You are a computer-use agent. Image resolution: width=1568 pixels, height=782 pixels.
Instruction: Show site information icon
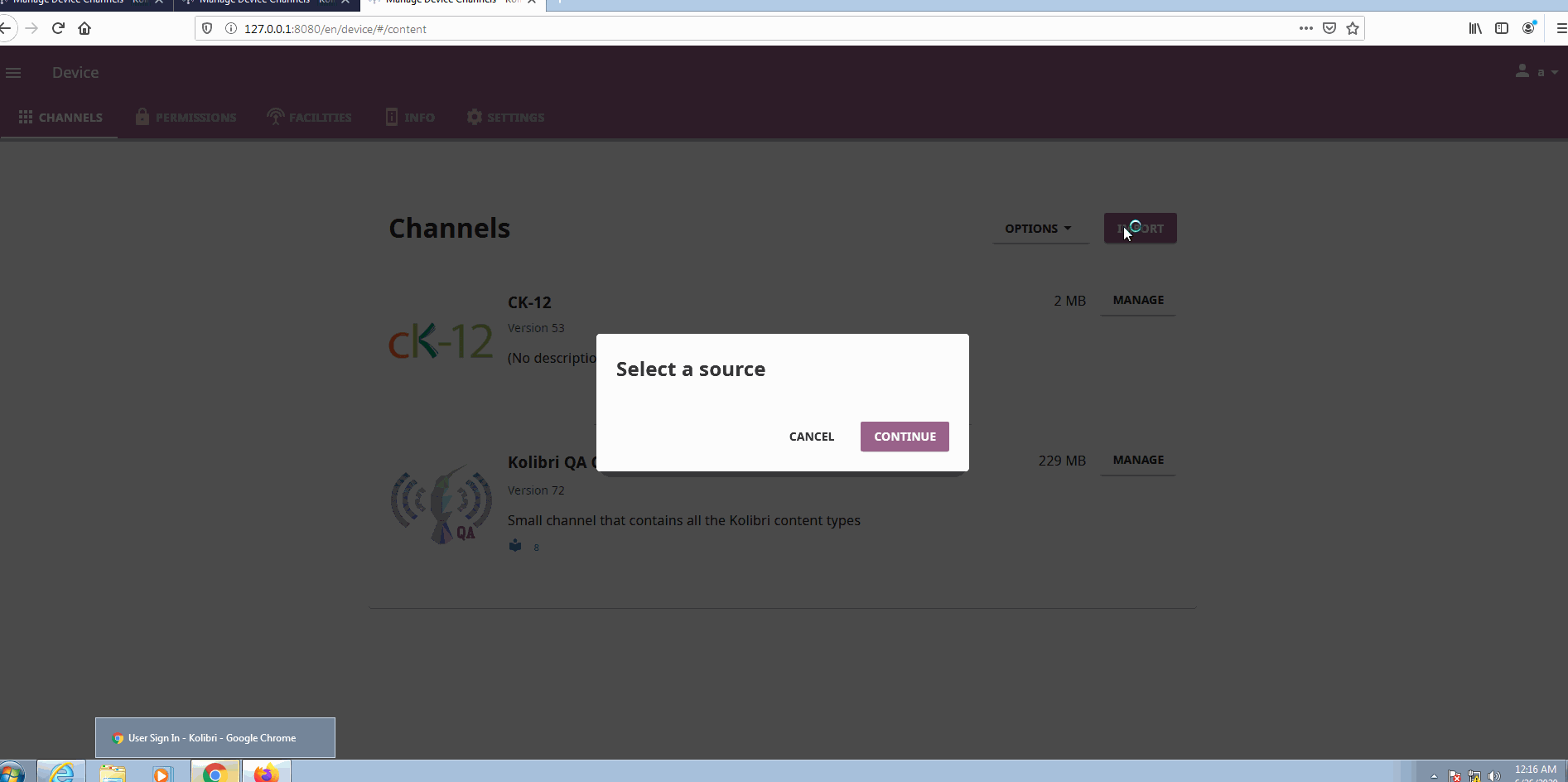(231, 28)
